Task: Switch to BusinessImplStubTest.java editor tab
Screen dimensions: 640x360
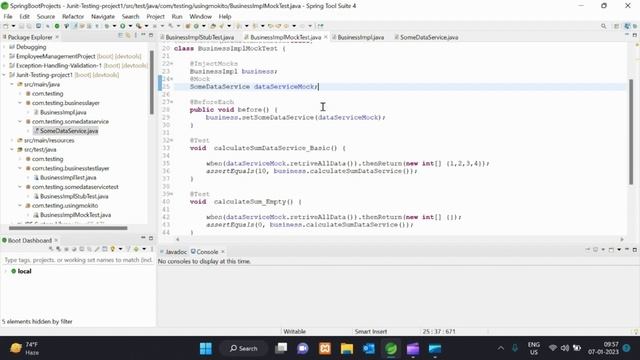Action: [199, 37]
